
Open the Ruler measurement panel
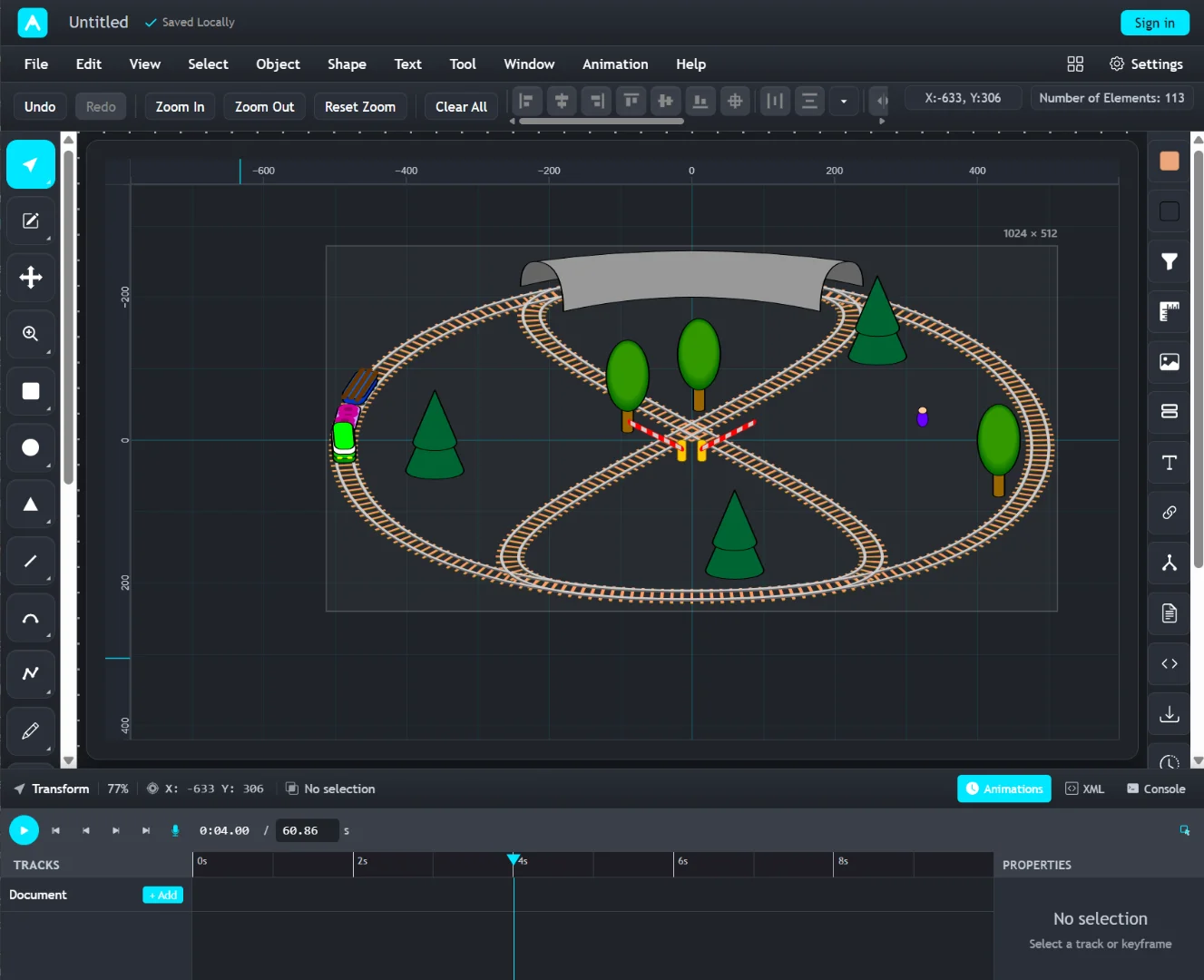1170,311
